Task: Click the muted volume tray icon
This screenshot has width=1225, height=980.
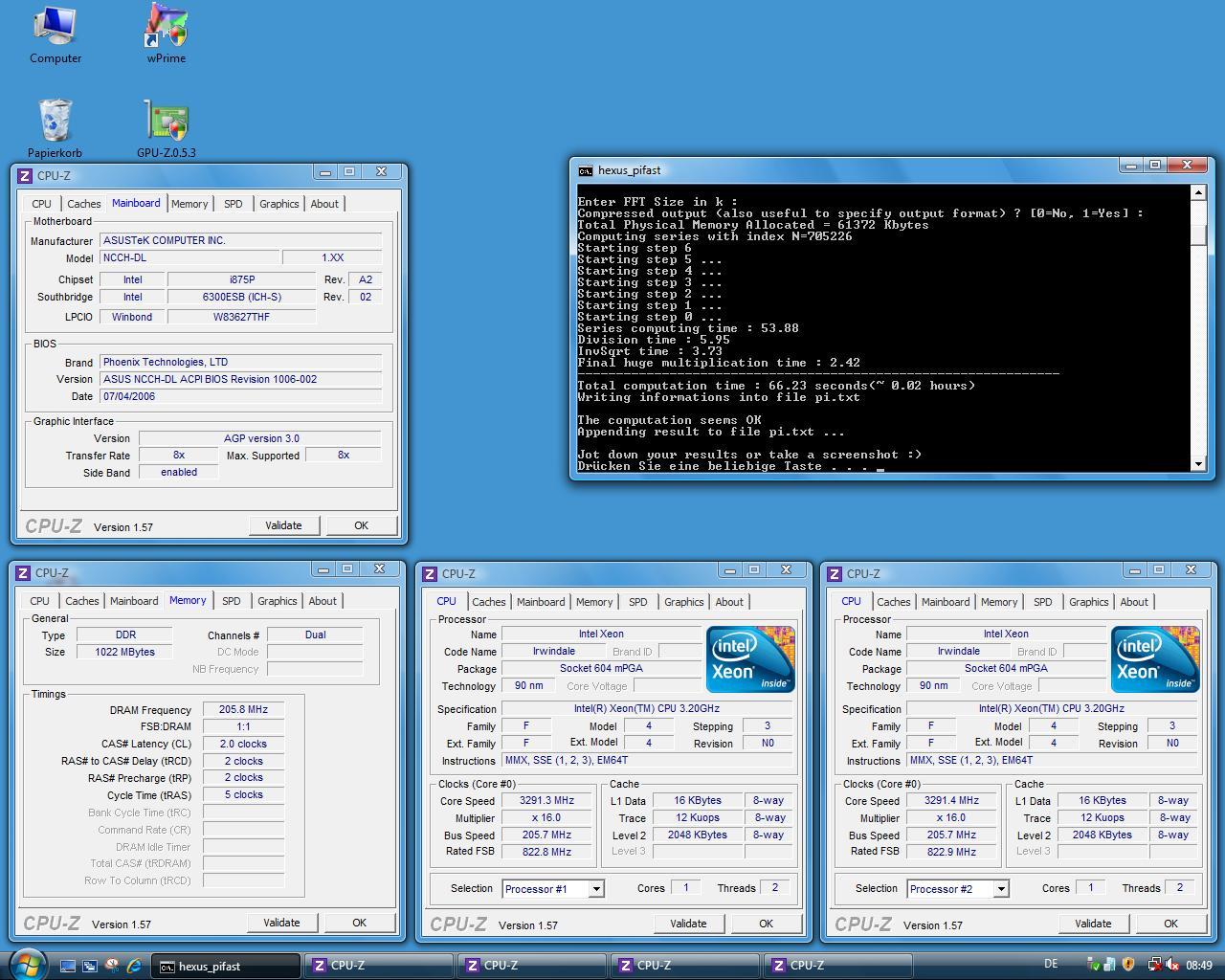Action: click(1171, 965)
